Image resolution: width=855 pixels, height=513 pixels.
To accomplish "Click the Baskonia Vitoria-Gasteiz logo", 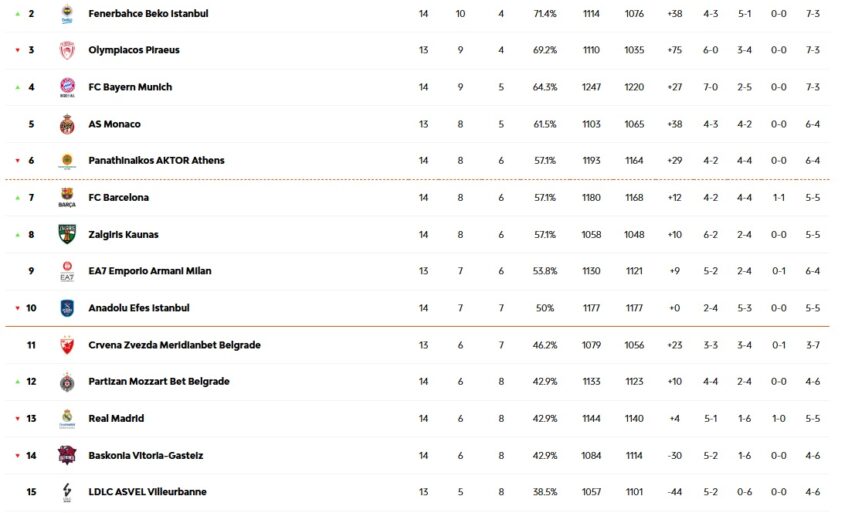I will pos(67,456).
